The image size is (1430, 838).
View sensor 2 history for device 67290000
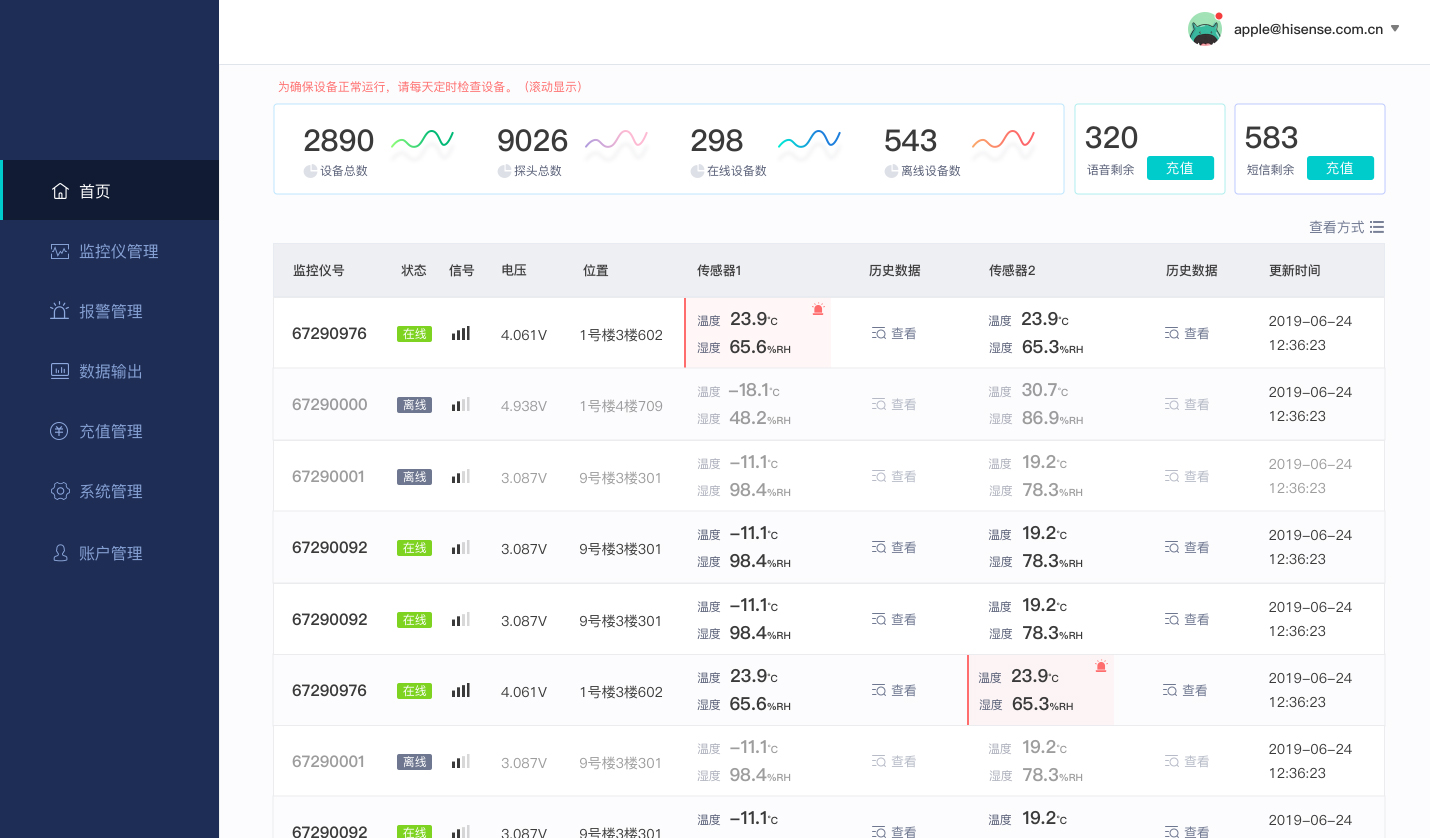1187,405
